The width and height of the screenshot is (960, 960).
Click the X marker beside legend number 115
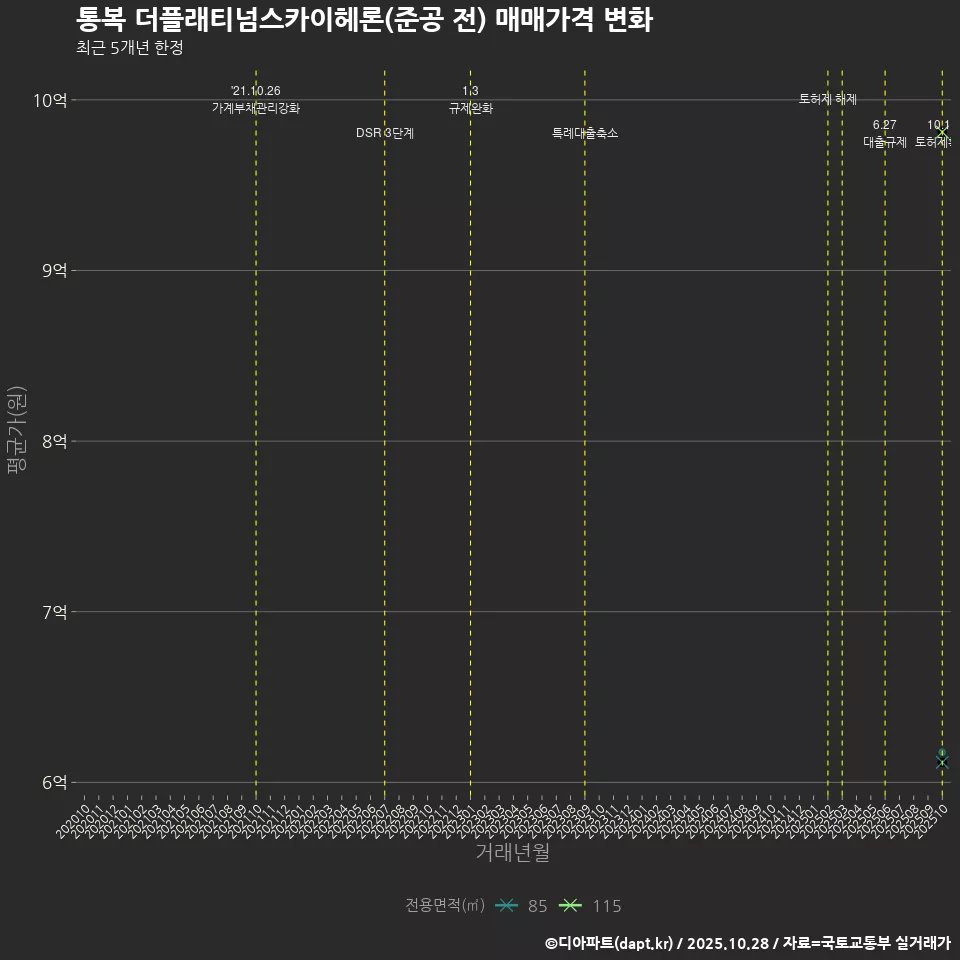(570, 905)
